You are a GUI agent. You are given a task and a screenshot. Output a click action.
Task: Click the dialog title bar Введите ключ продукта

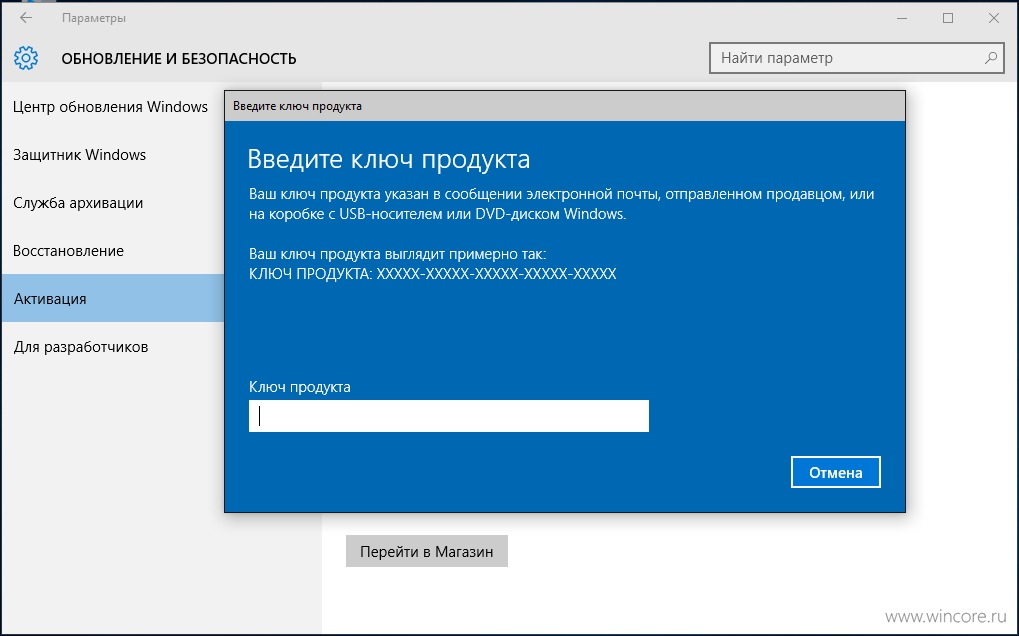pos(565,106)
